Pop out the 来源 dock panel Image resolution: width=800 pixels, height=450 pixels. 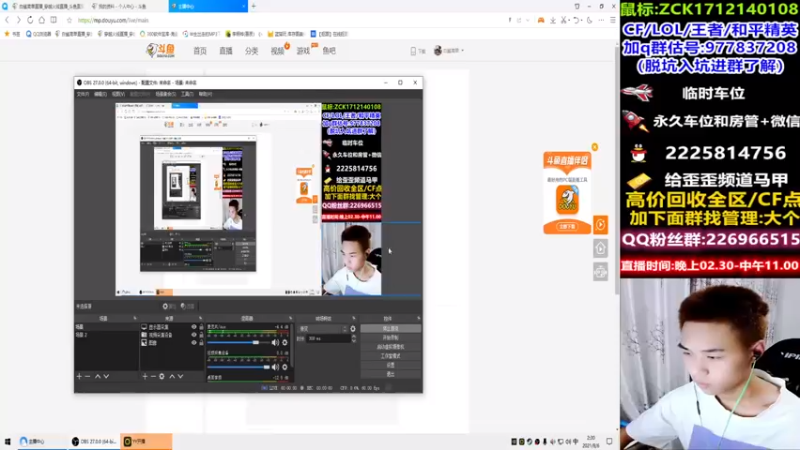(200, 318)
